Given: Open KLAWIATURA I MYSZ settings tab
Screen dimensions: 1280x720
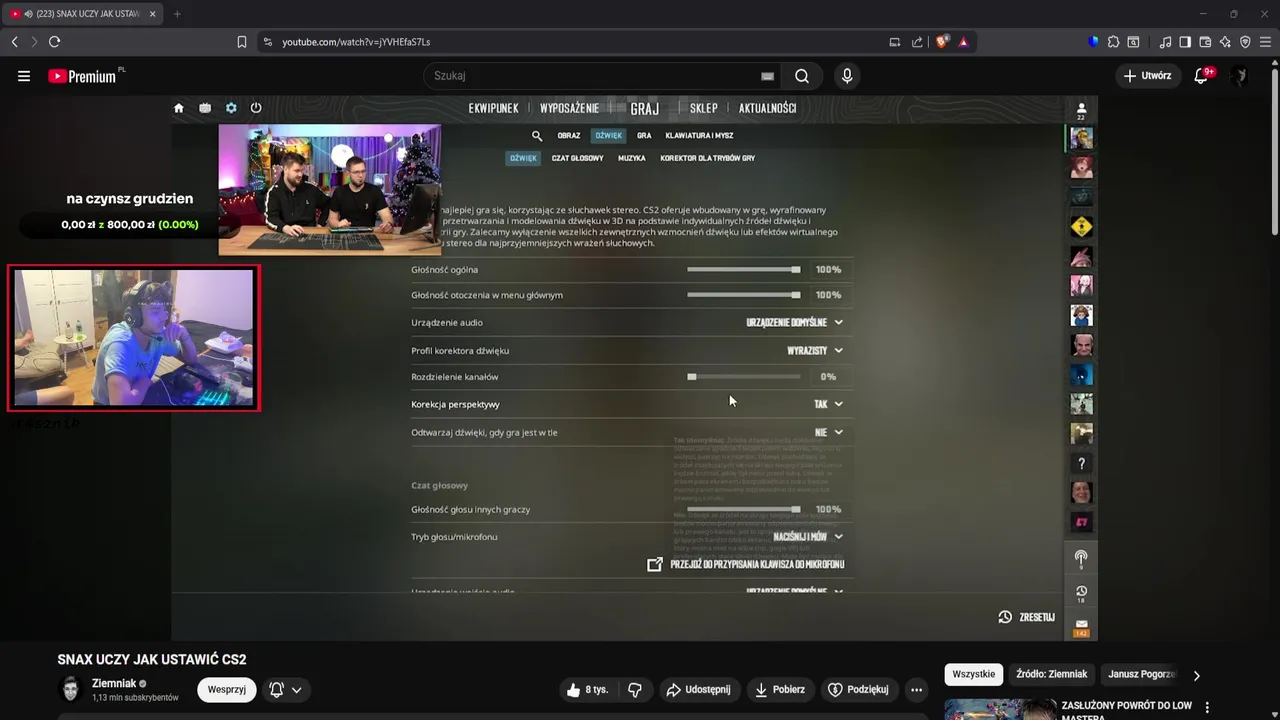Looking at the screenshot, I should pos(699,136).
